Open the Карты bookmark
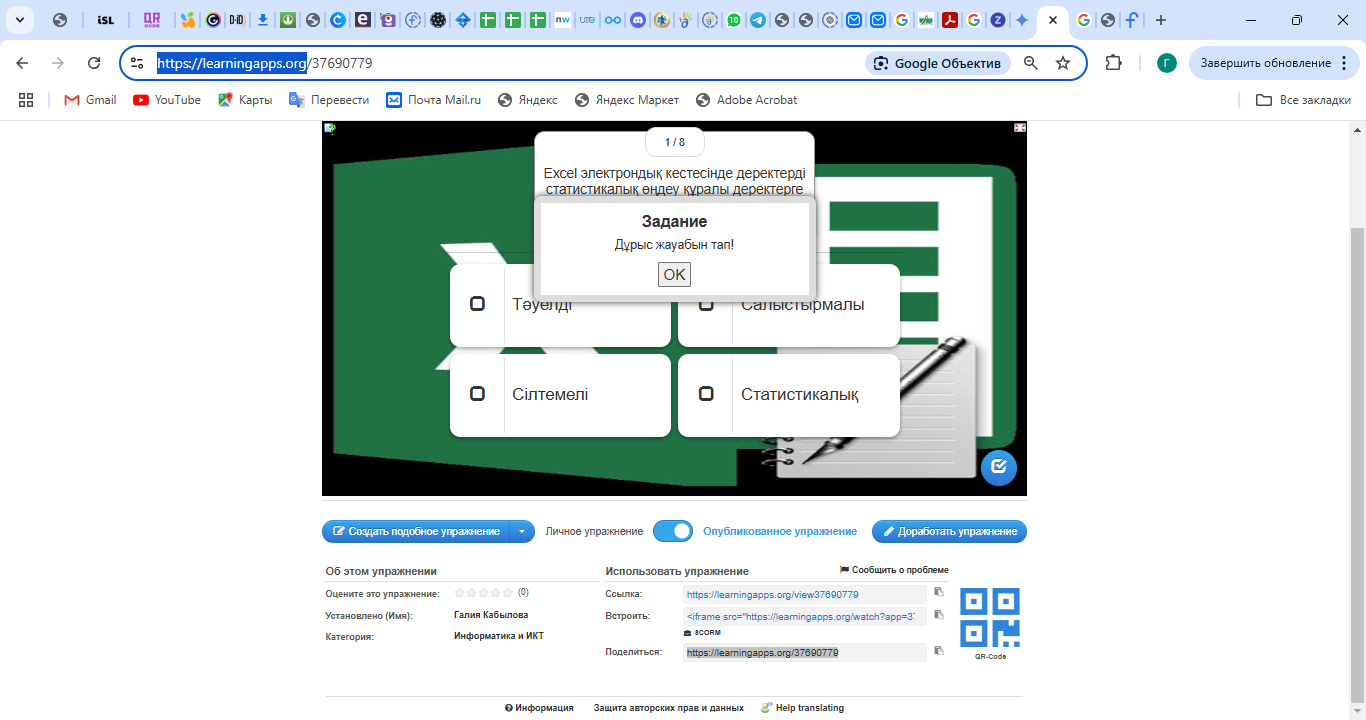Screen dimensions: 1366x720 pyautogui.click(x=245, y=100)
